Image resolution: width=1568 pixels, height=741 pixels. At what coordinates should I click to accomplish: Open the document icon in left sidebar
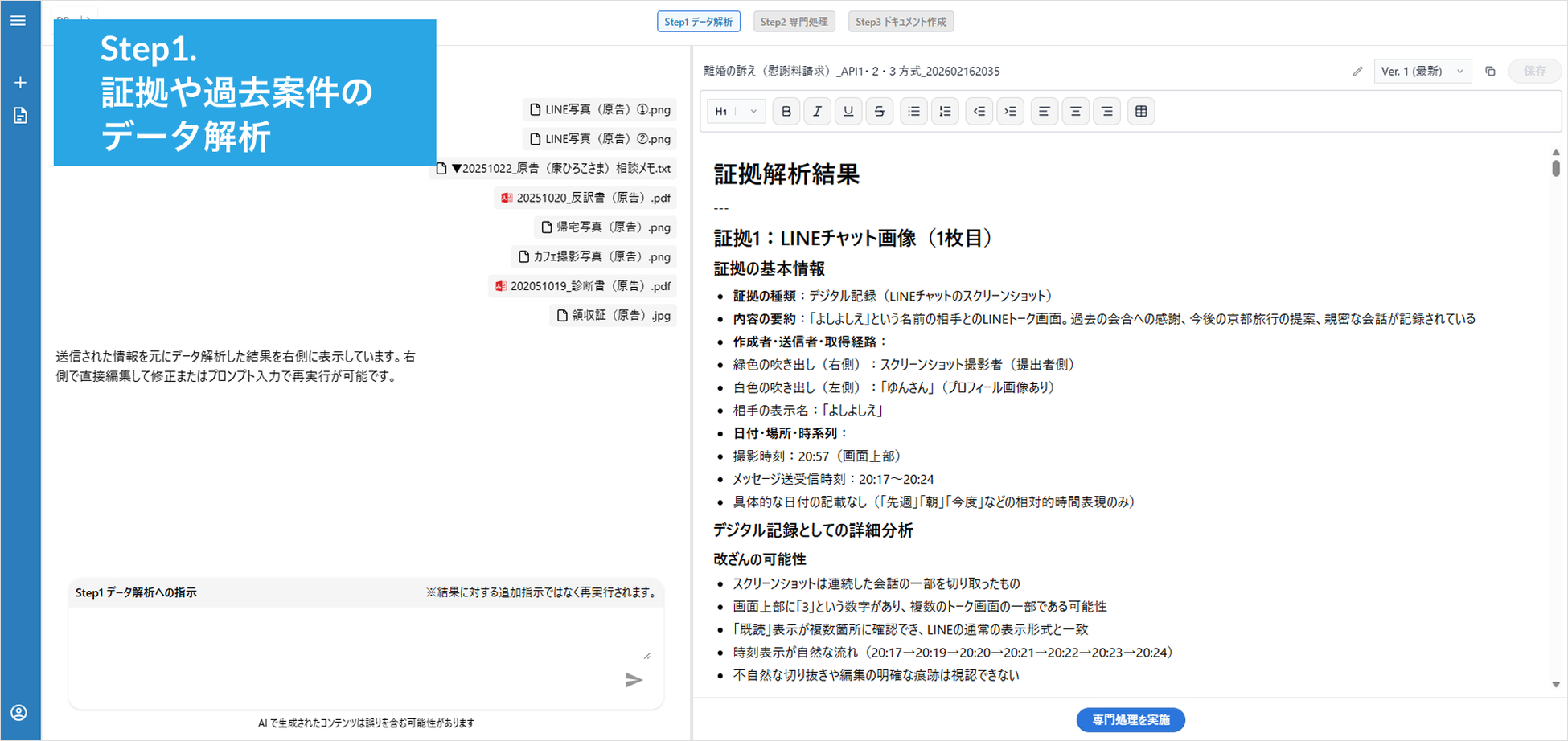[20, 116]
